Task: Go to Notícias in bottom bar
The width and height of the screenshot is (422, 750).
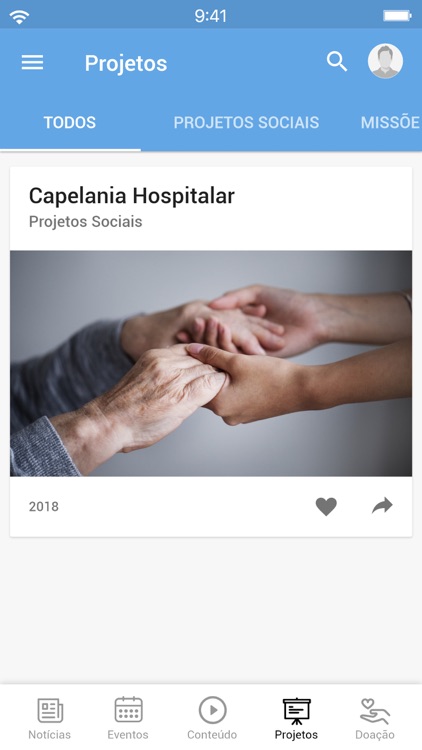Action: pos(50,718)
